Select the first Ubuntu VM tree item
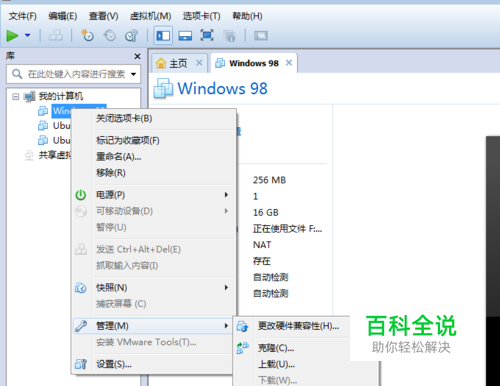Viewport: 500px width, 386px height. [62, 126]
